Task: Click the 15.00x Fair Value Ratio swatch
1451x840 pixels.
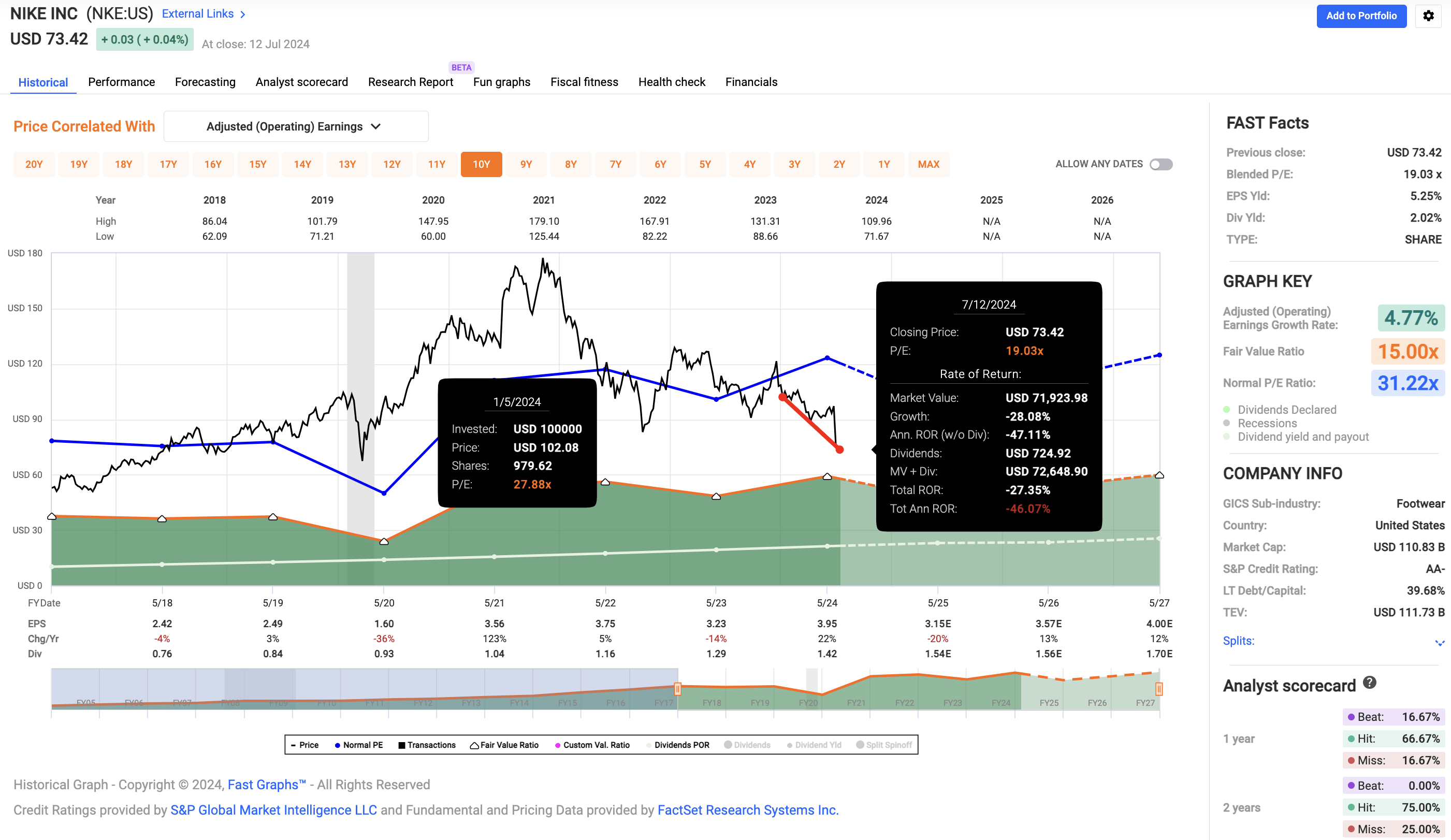Action: [1408, 351]
